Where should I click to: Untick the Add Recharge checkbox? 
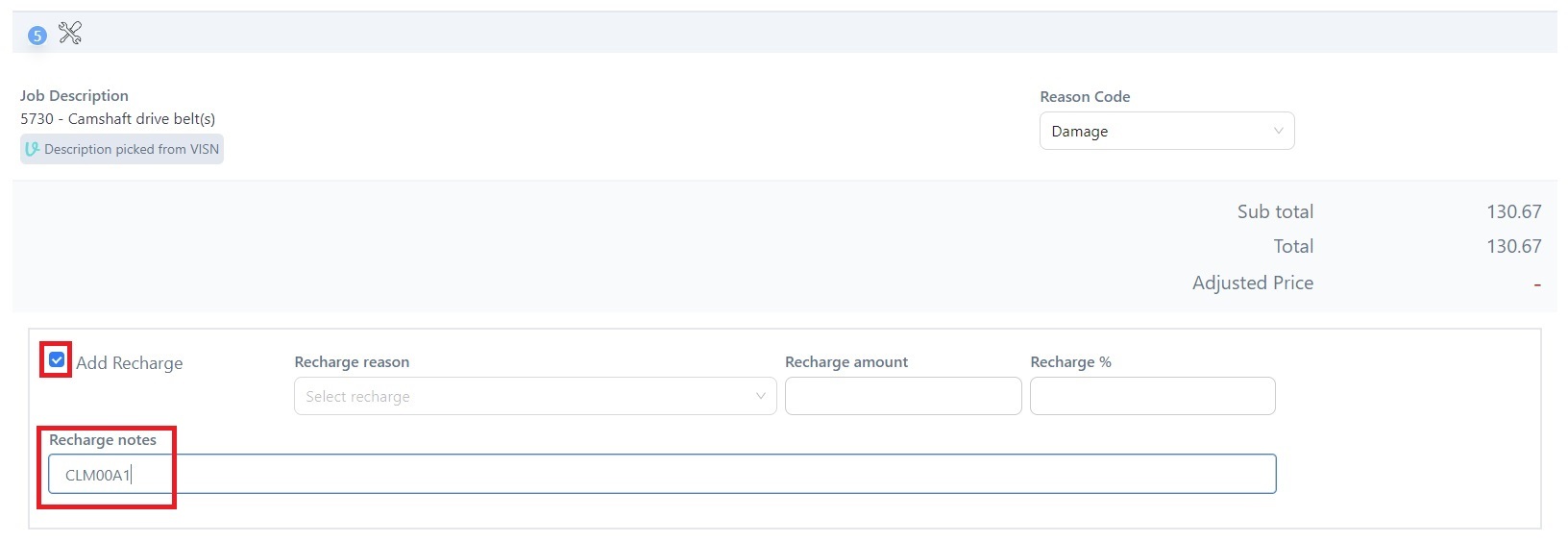coord(57,359)
